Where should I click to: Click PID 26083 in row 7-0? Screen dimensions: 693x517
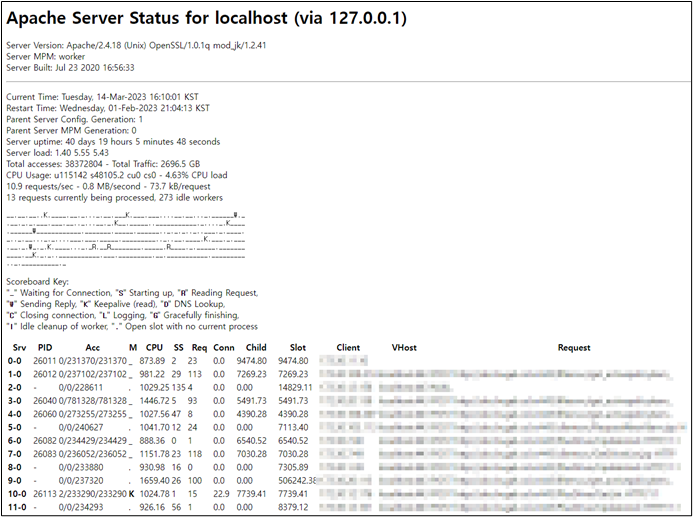tap(45, 454)
